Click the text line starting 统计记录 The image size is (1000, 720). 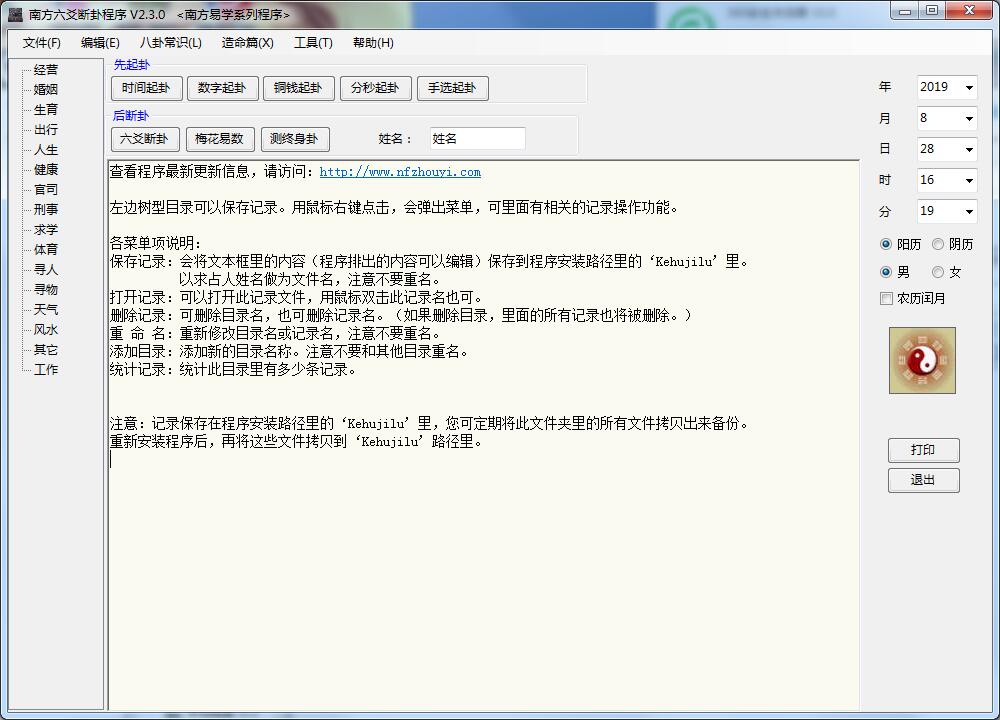[x=233, y=369]
